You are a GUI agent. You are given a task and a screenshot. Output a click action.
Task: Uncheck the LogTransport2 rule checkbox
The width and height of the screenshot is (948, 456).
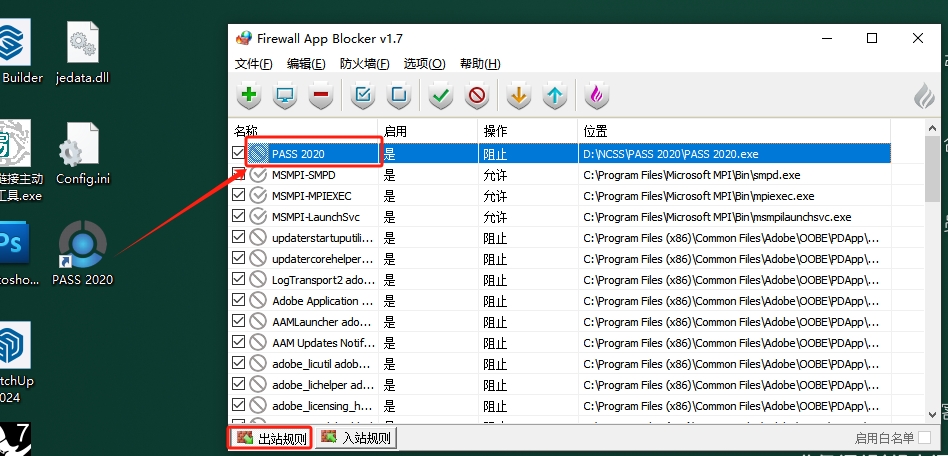click(x=239, y=279)
